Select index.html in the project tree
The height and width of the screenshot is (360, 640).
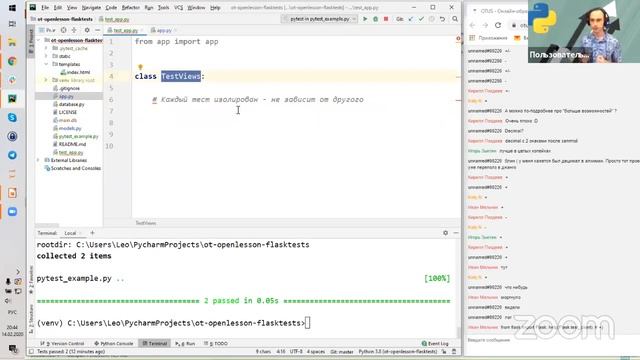tap(75, 72)
